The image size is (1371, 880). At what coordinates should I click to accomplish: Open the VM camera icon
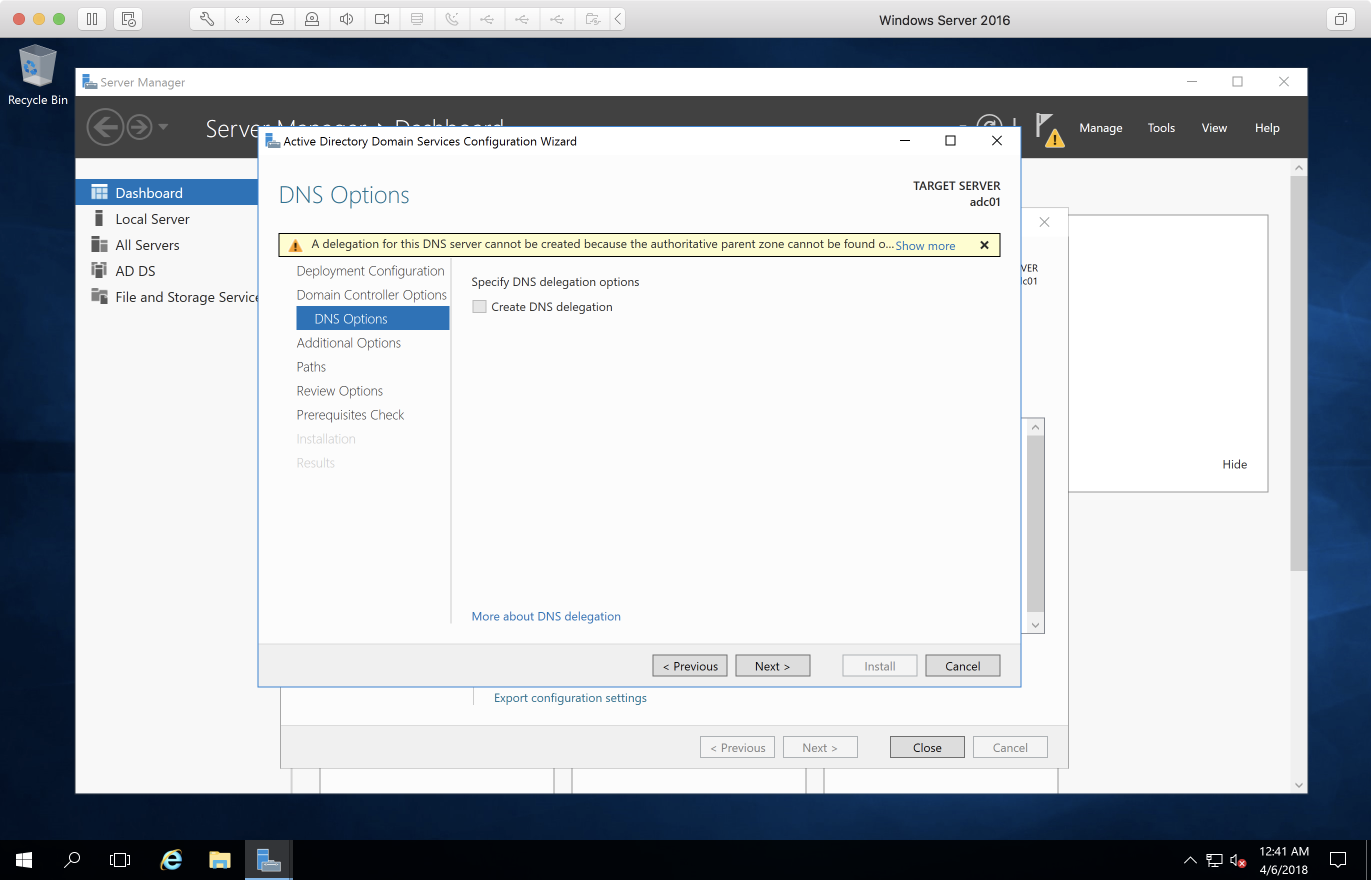381,19
